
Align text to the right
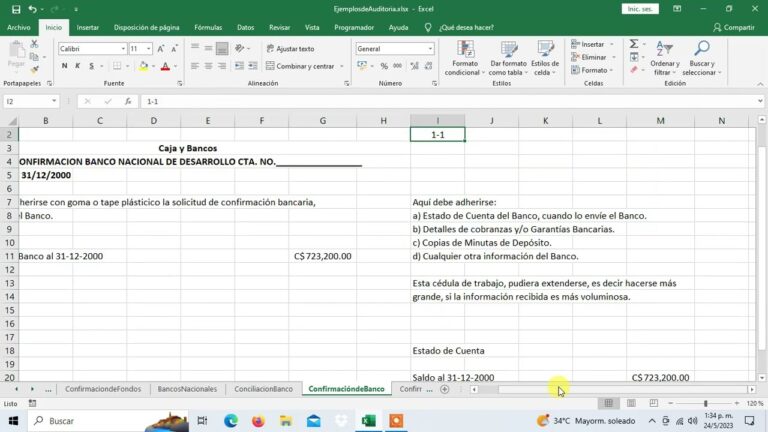[222, 66]
